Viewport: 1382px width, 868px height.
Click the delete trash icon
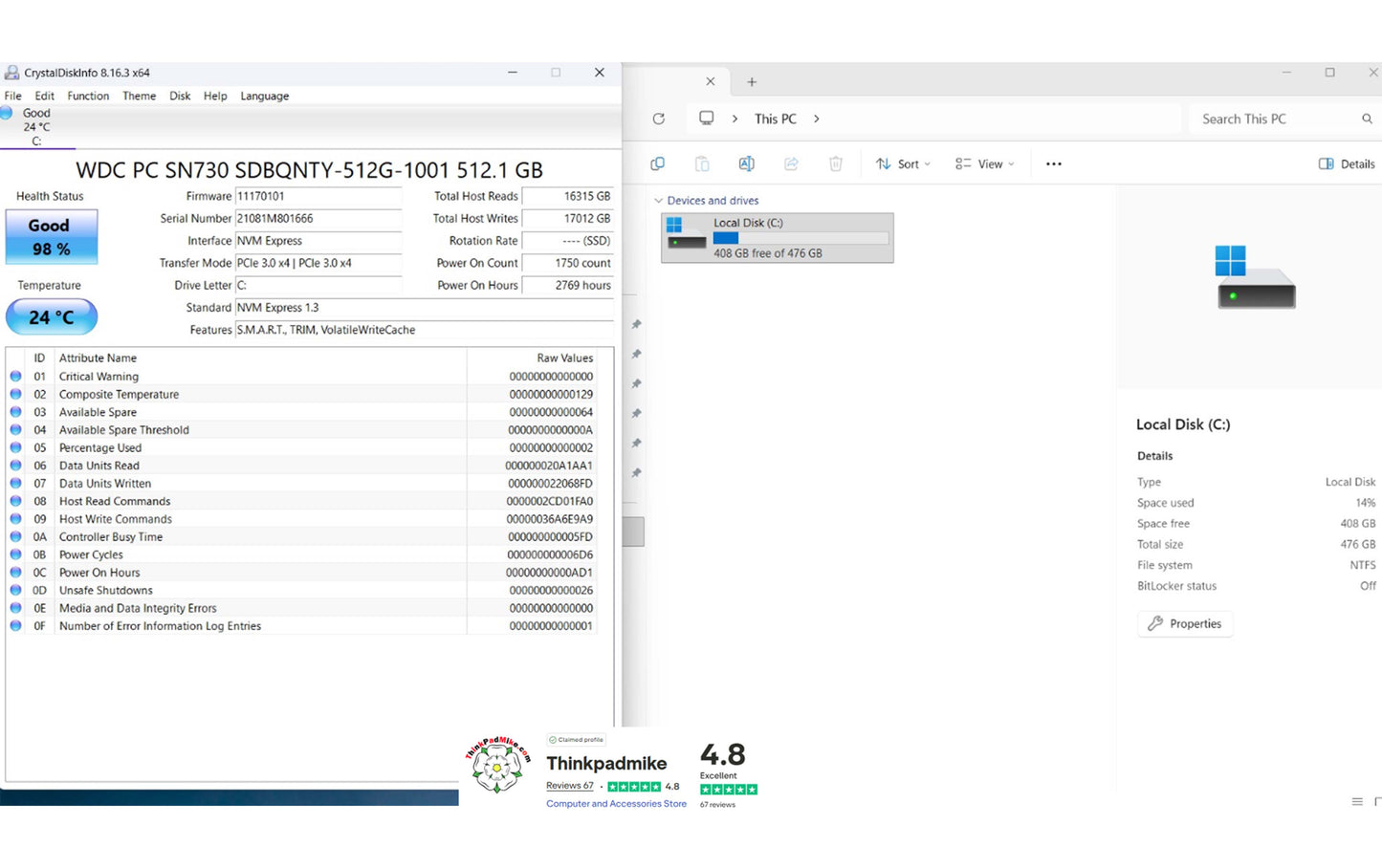(835, 164)
